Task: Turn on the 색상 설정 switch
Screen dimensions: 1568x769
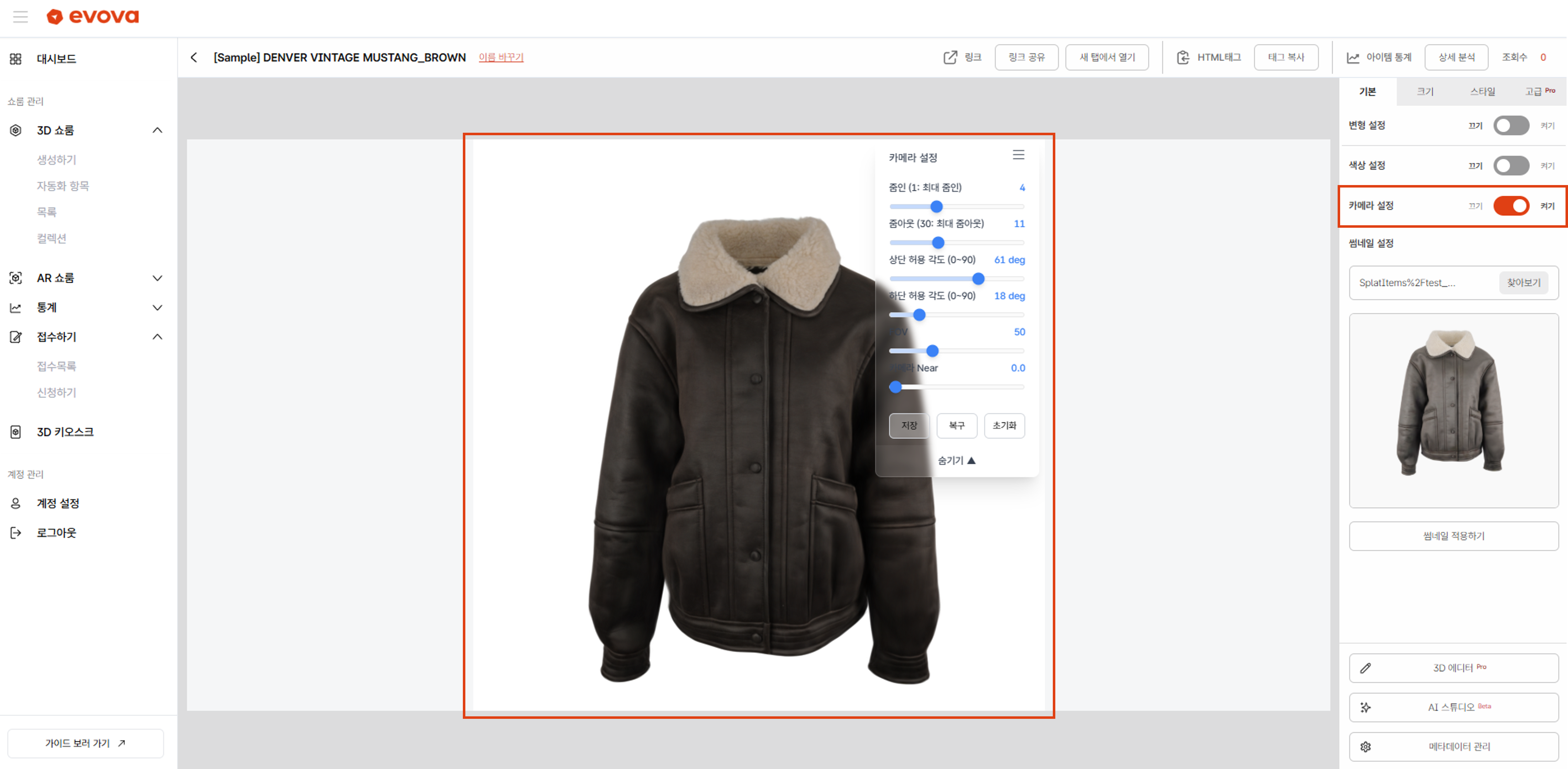Action: pyautogui.click(x=1511, y=165)
